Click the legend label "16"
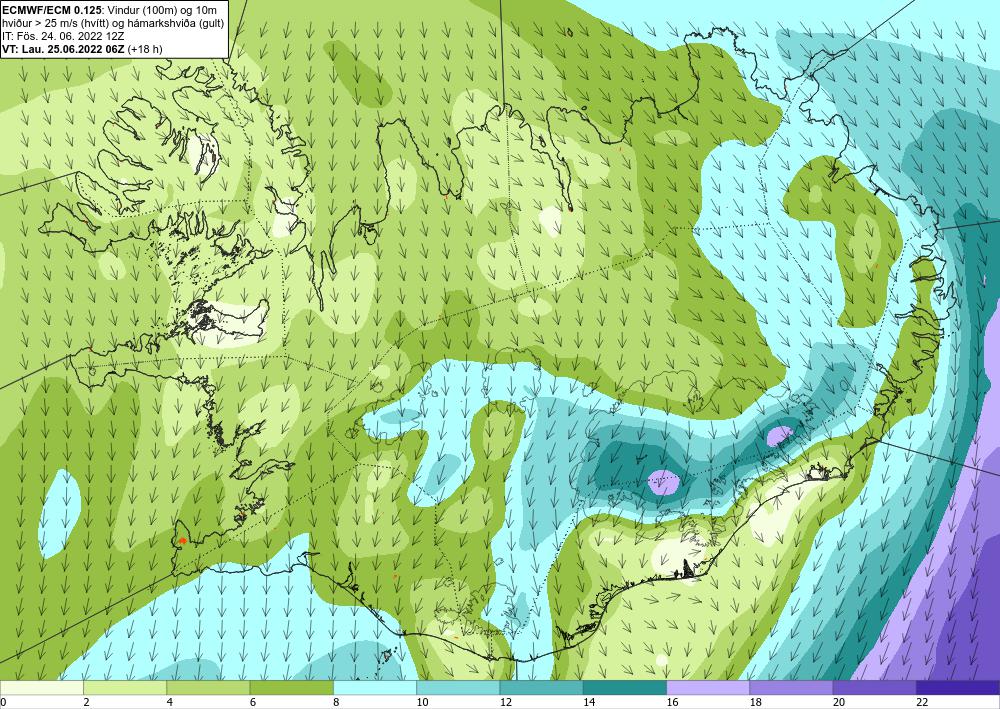This screenshot has height=709, width=1000. tap(672, 702)
